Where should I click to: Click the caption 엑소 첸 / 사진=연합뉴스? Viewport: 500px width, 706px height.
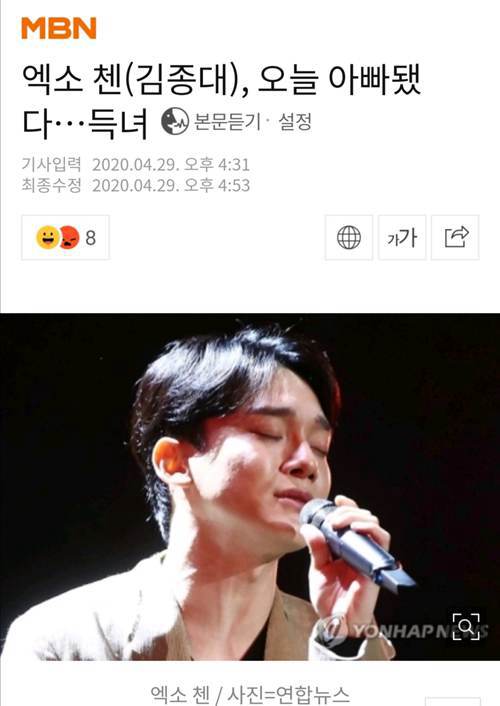click(x=250, y=694)
